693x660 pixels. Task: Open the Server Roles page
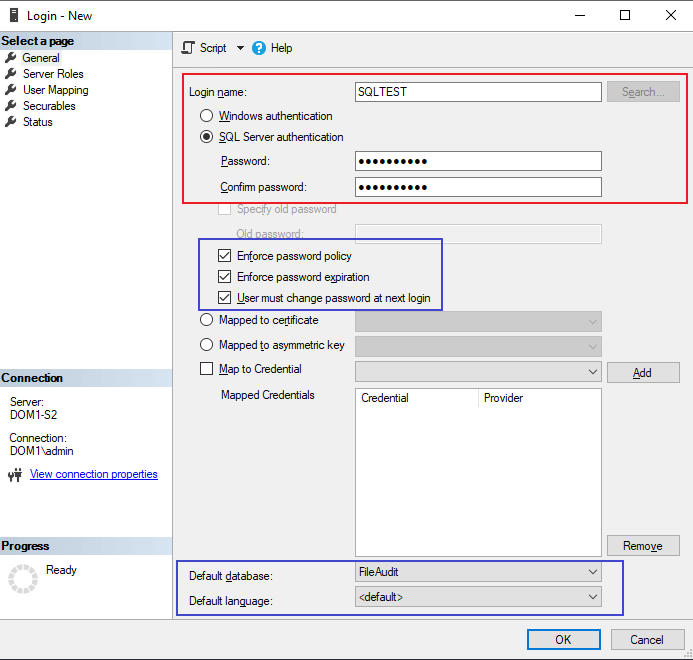click(x=53, y=74)
